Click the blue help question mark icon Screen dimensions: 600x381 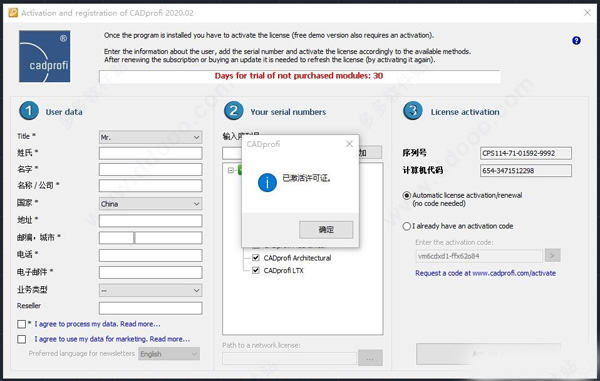click(x=576, y=41)
